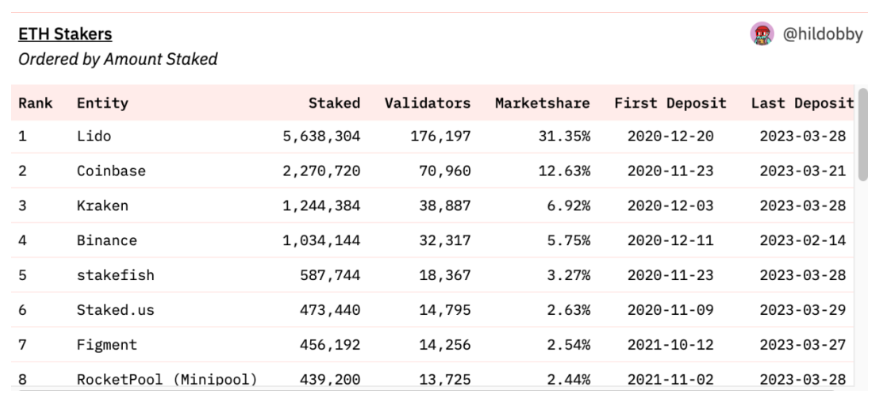Sort by the Rank column header
The width and height of the screenshot is (876, 398).
tap(35, 103)
